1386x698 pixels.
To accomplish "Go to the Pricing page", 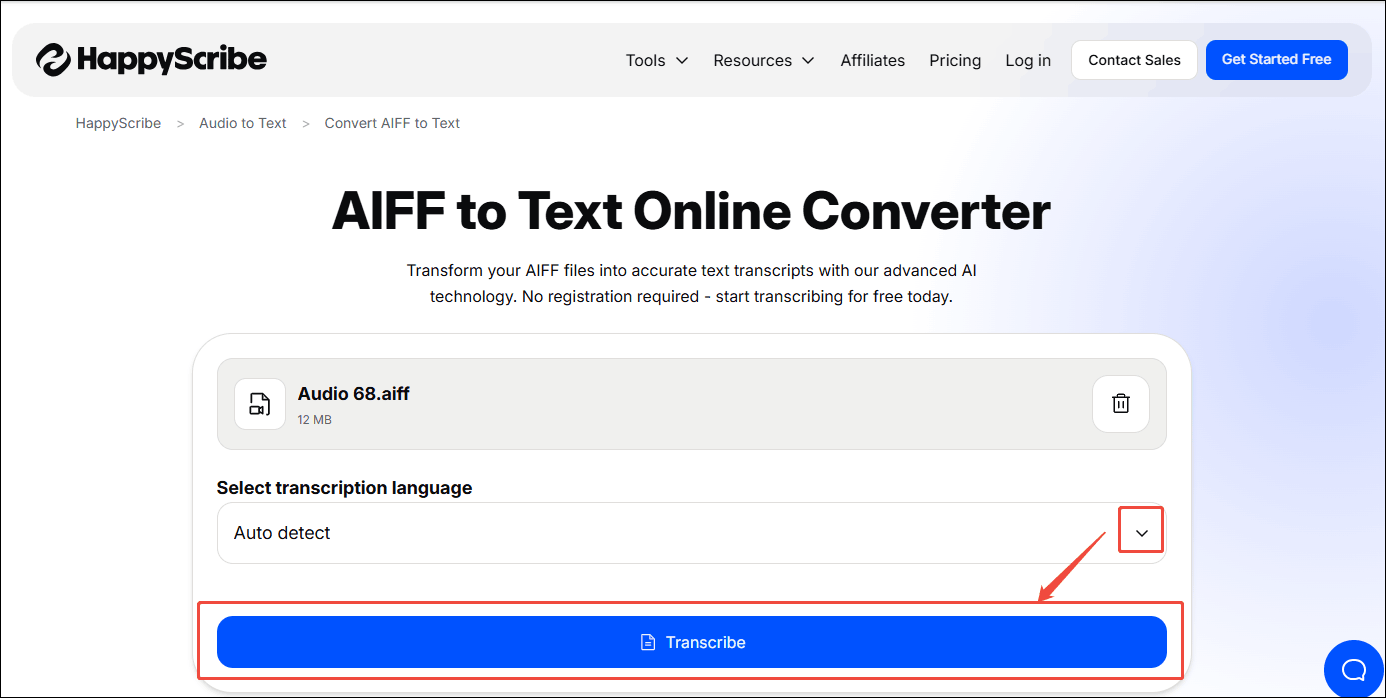I will (955, 60).
